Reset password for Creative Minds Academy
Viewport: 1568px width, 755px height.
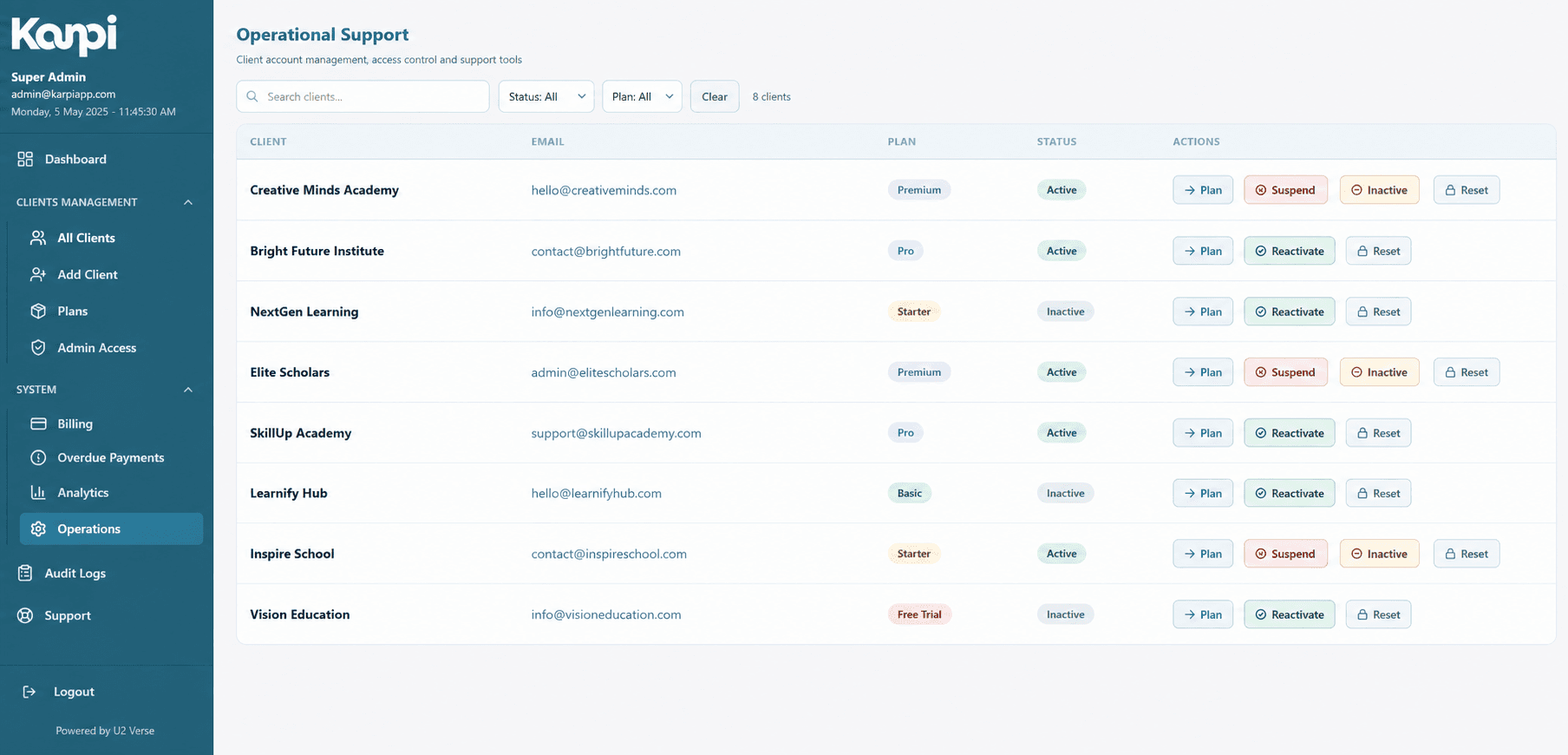[1467, 190]
